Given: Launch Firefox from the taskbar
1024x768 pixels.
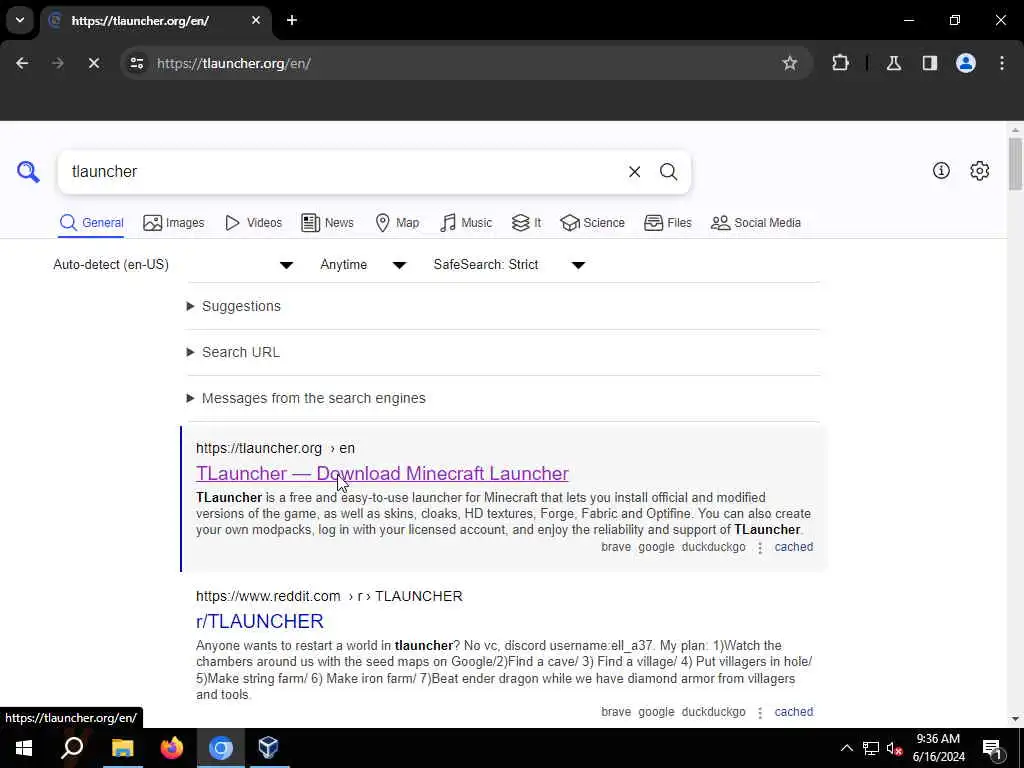Looking at the screenshot, I should coord(172,748).
